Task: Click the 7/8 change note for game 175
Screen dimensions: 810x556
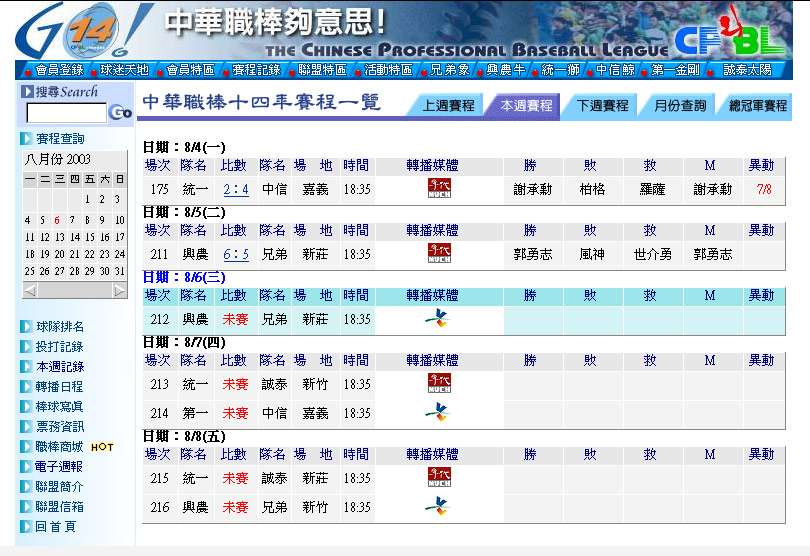Action: pyautogui.click(x=765, y=189)
